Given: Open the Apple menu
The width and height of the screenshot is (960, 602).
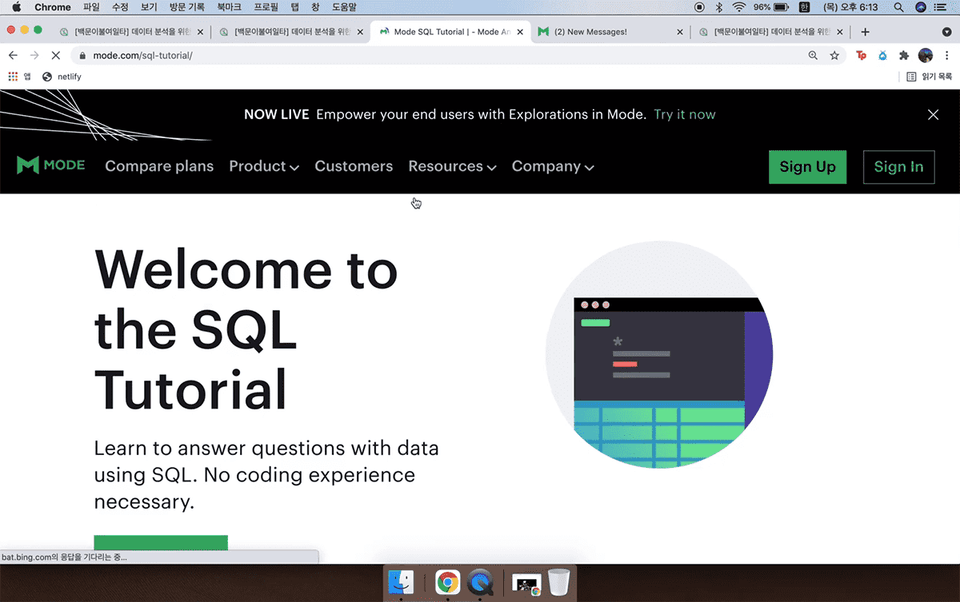Looking at the screenshot, I should 17,7.
